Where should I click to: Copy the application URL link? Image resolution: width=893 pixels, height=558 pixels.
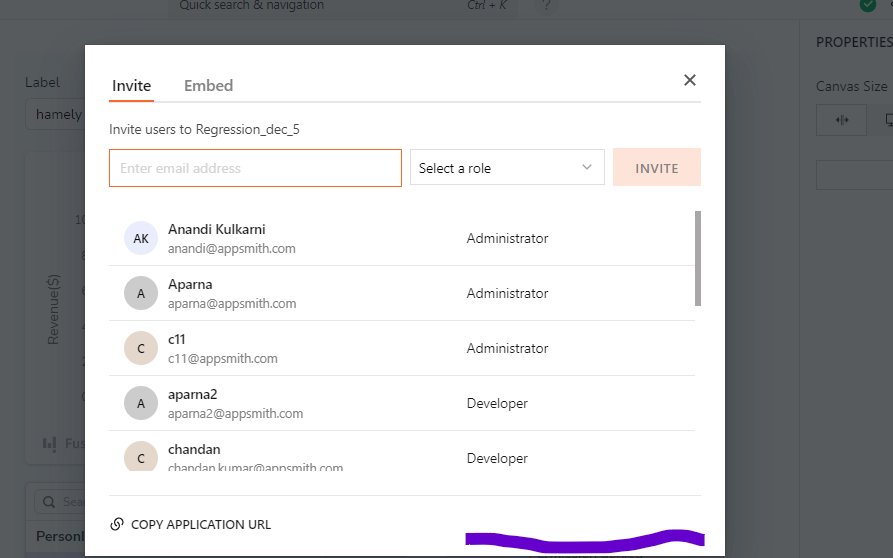point(200,525)
